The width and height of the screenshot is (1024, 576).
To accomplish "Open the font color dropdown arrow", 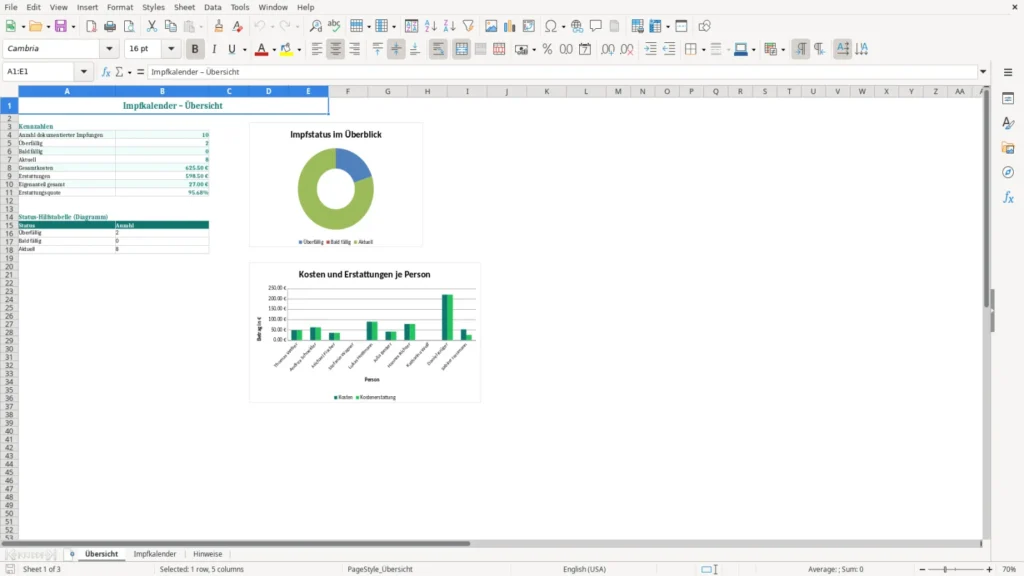I will point(274,50).
